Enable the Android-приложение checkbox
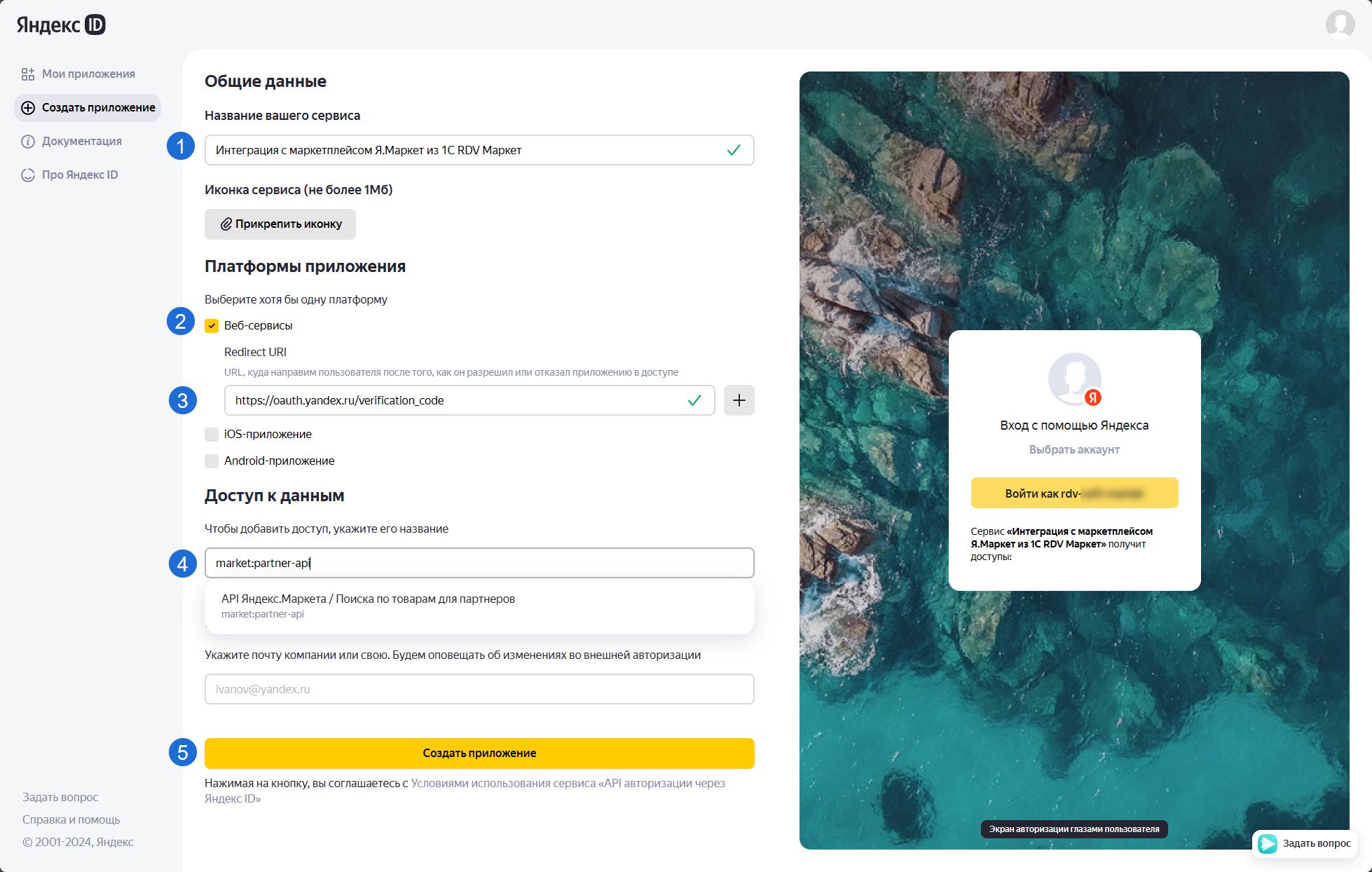 click(x=212, y=461)
